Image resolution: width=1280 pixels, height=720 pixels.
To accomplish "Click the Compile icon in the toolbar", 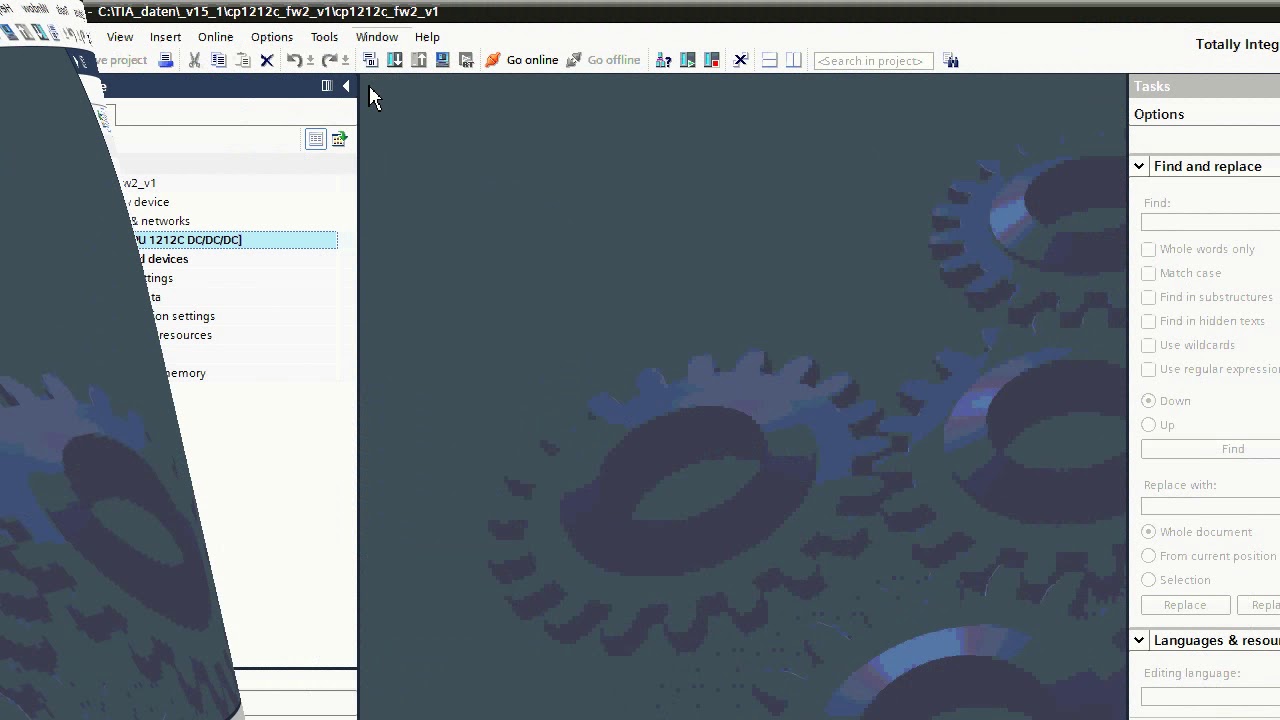I will click(x=370, y=60).
